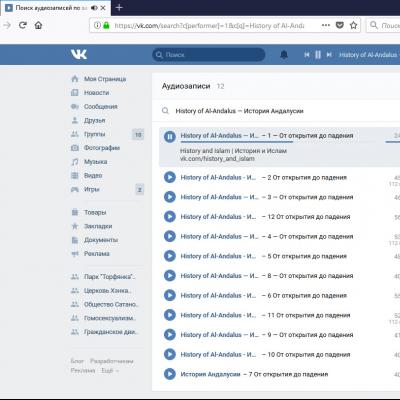Play track 2 От открытия до падения
The image size is (400, 400).
point(170,177)
